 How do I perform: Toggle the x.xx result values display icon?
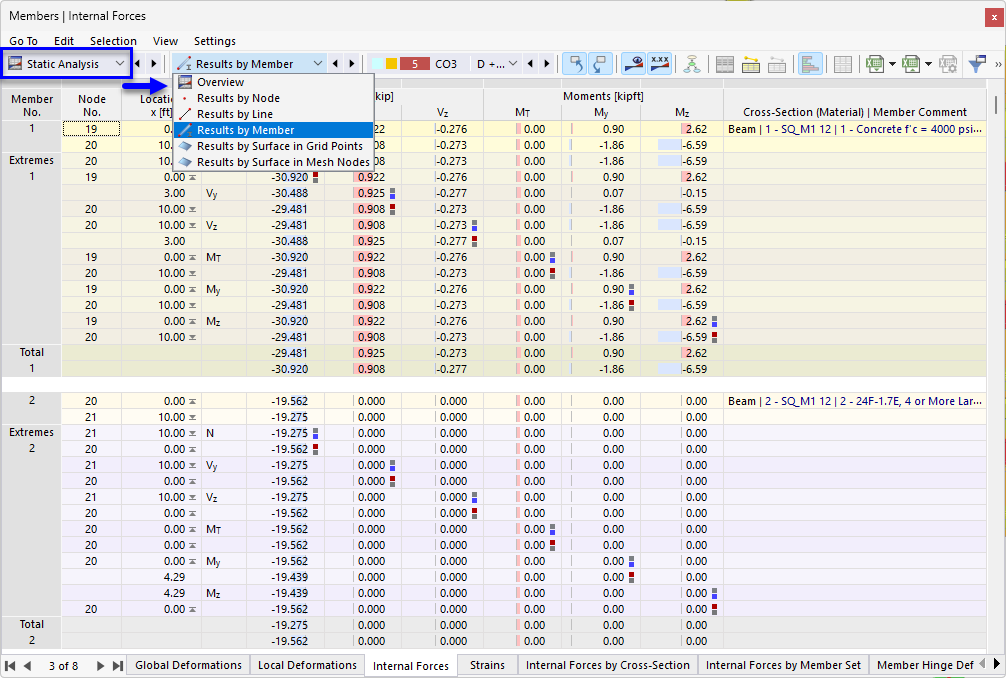pos(660,64)
